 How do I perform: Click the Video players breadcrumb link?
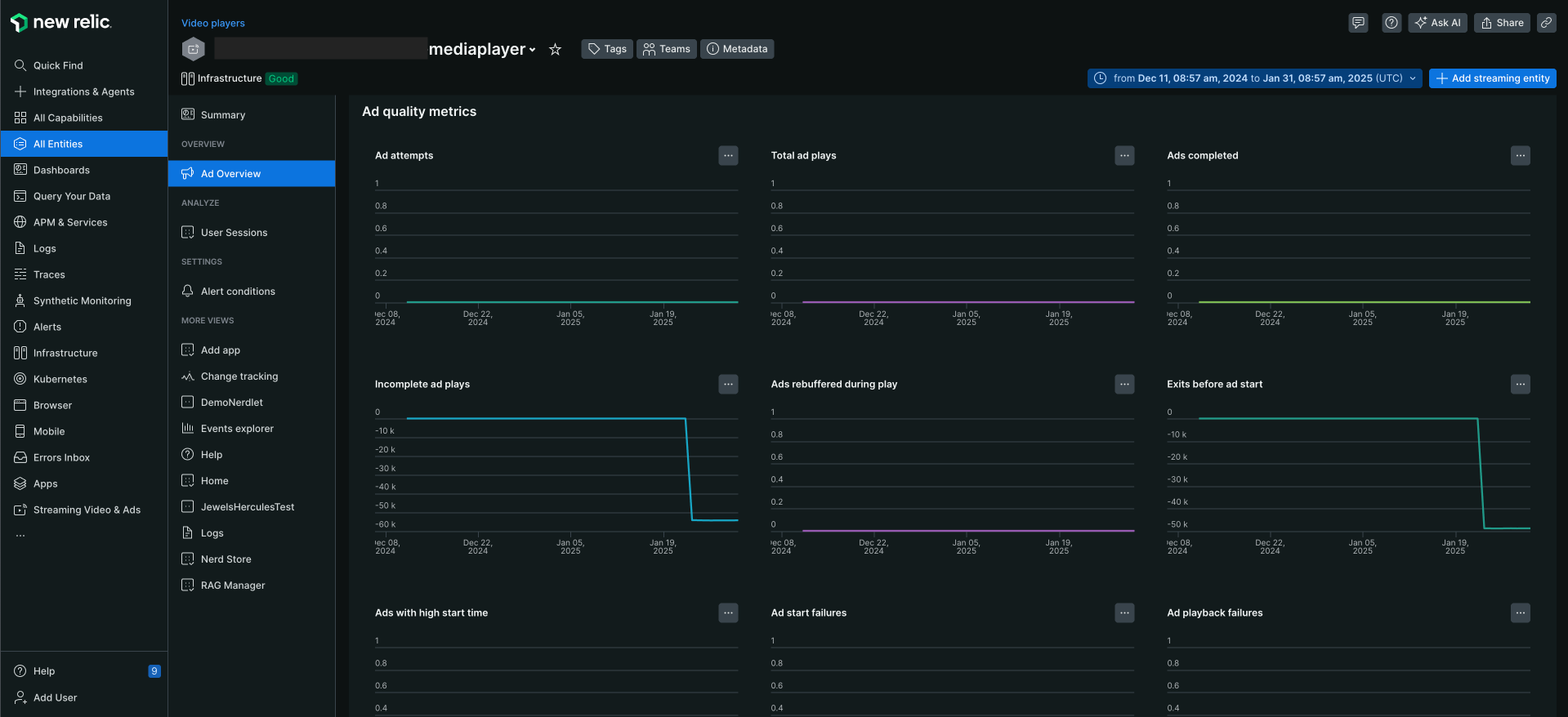(x=213, y=23)
